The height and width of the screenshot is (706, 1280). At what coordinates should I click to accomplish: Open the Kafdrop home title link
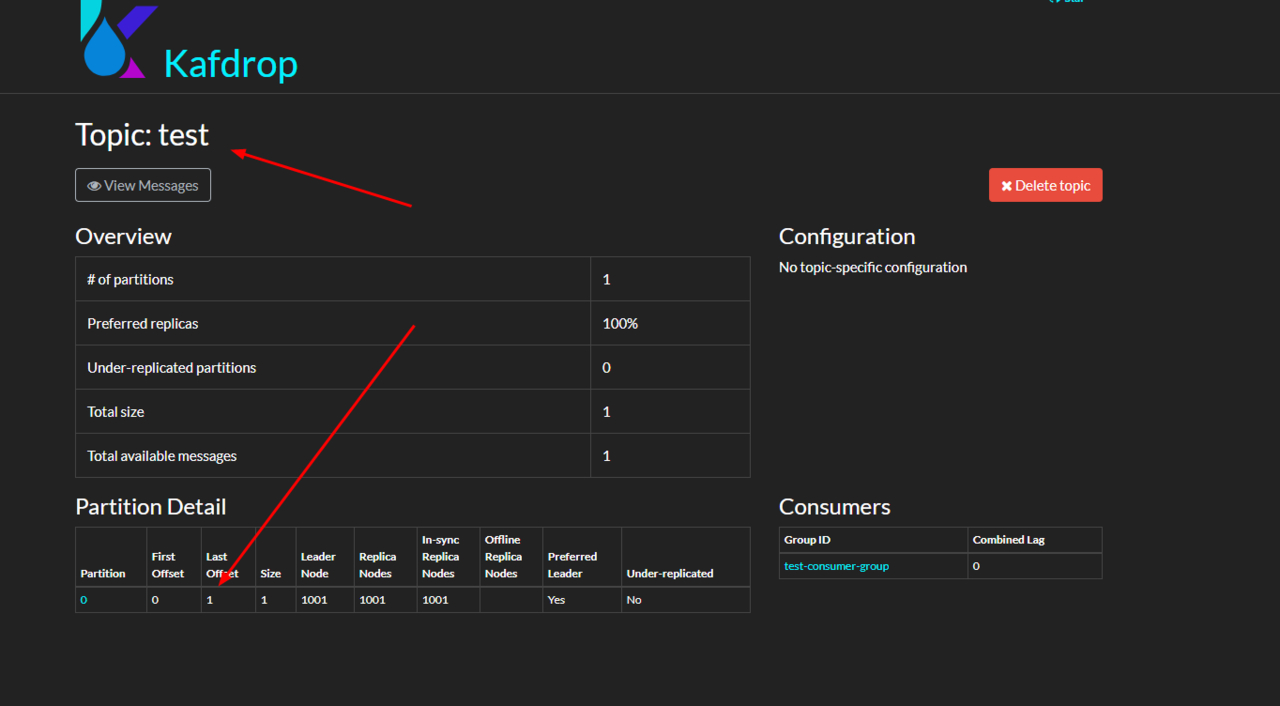coord(231,64)
